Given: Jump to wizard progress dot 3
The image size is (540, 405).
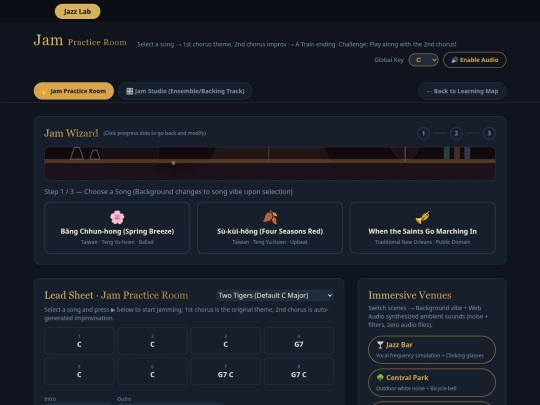Looking at the screenshot, I should tap(489, 133).
